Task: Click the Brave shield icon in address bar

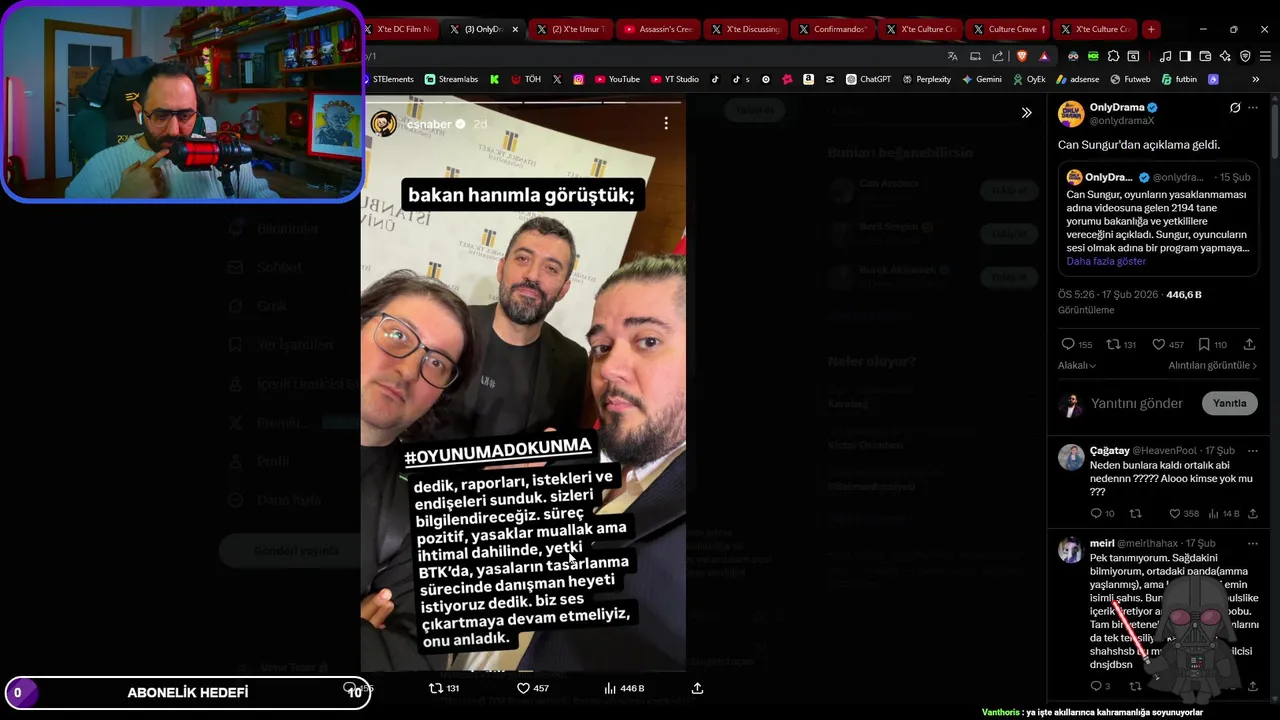Action: [1021, 56]
